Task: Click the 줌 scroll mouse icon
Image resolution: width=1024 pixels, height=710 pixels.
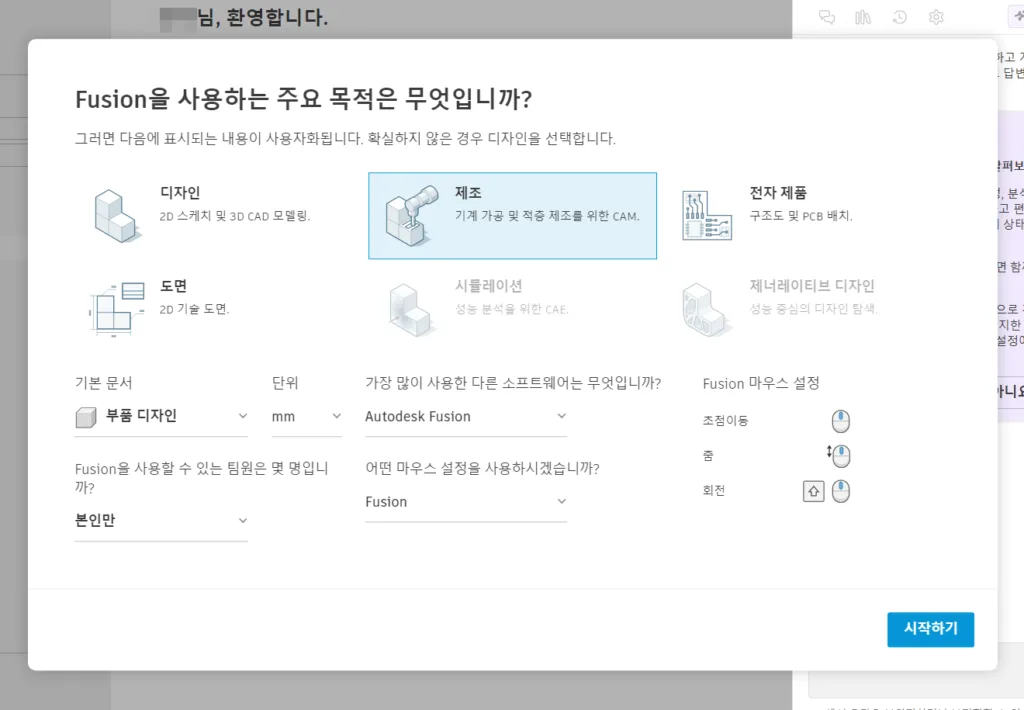Action: (x=839, y=456)
